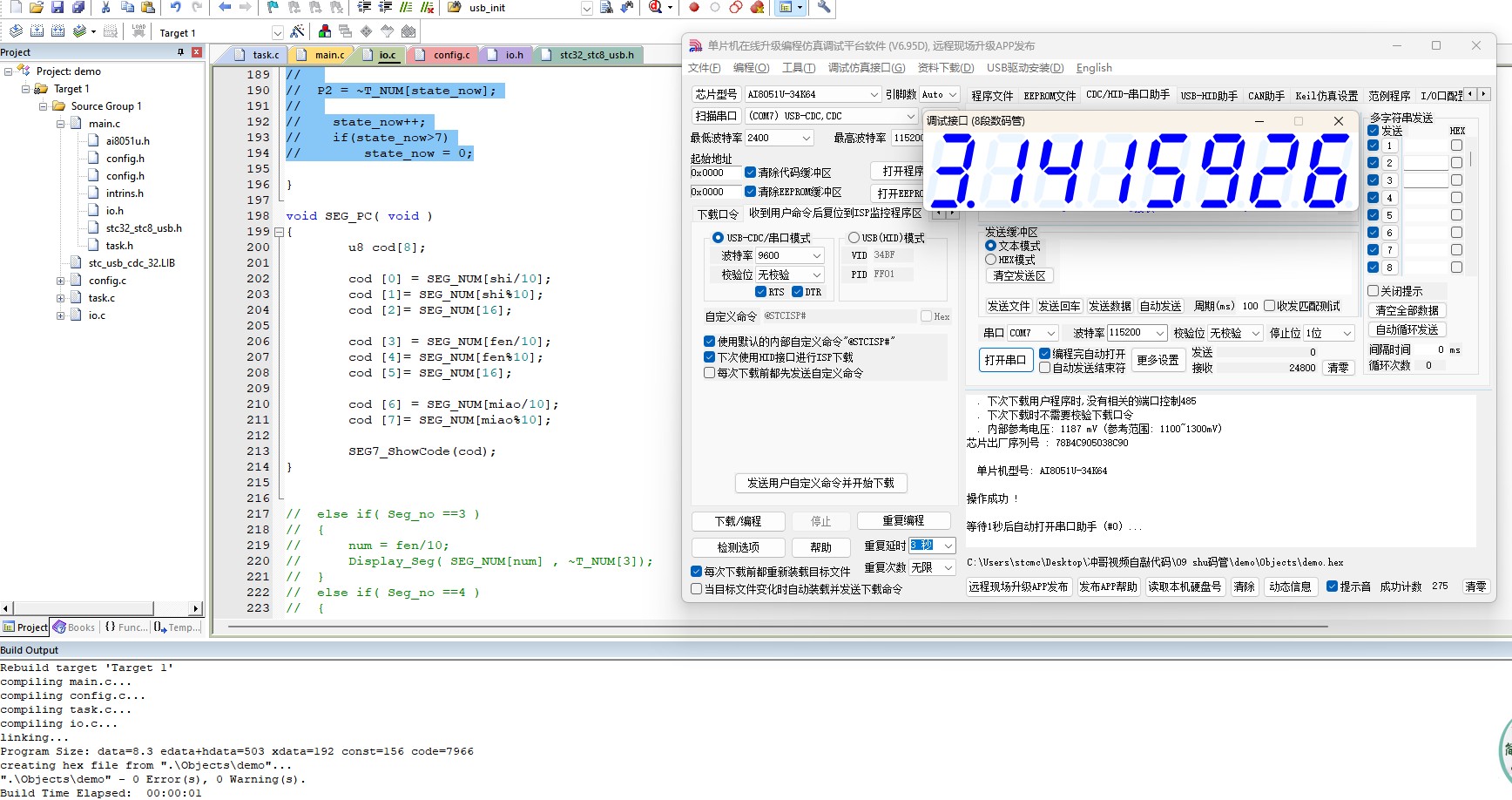This screenshot has height=800, width=1512.
Task: Navigate backwards with the blue left arrow
Action: coord(225,7)
